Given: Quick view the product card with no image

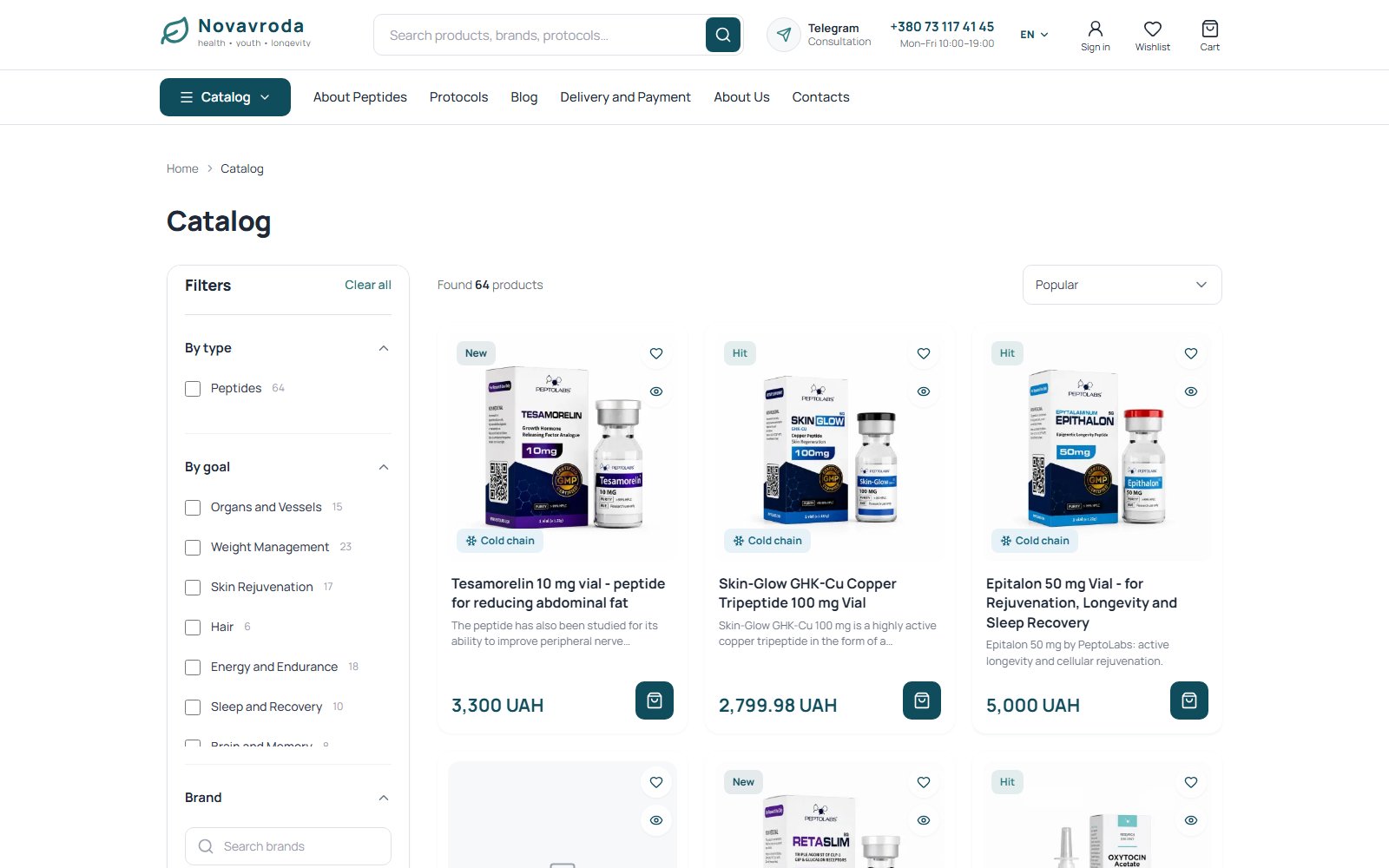Looking at the screenshot, I should (656, 820).
